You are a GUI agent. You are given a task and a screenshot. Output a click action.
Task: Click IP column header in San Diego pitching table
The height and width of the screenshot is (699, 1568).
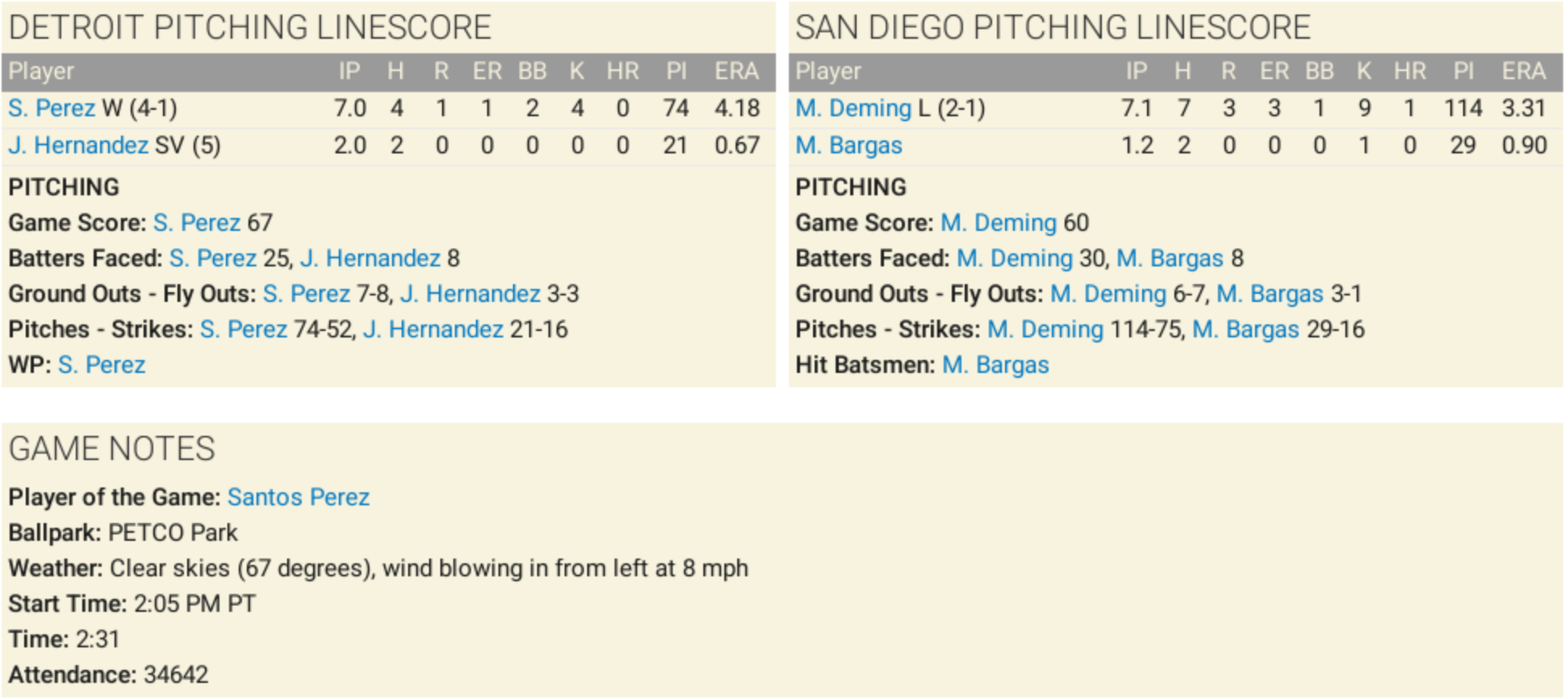1136,72
